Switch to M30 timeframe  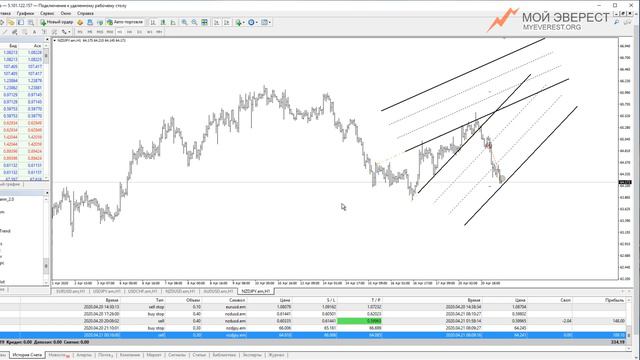coord(110,32)
